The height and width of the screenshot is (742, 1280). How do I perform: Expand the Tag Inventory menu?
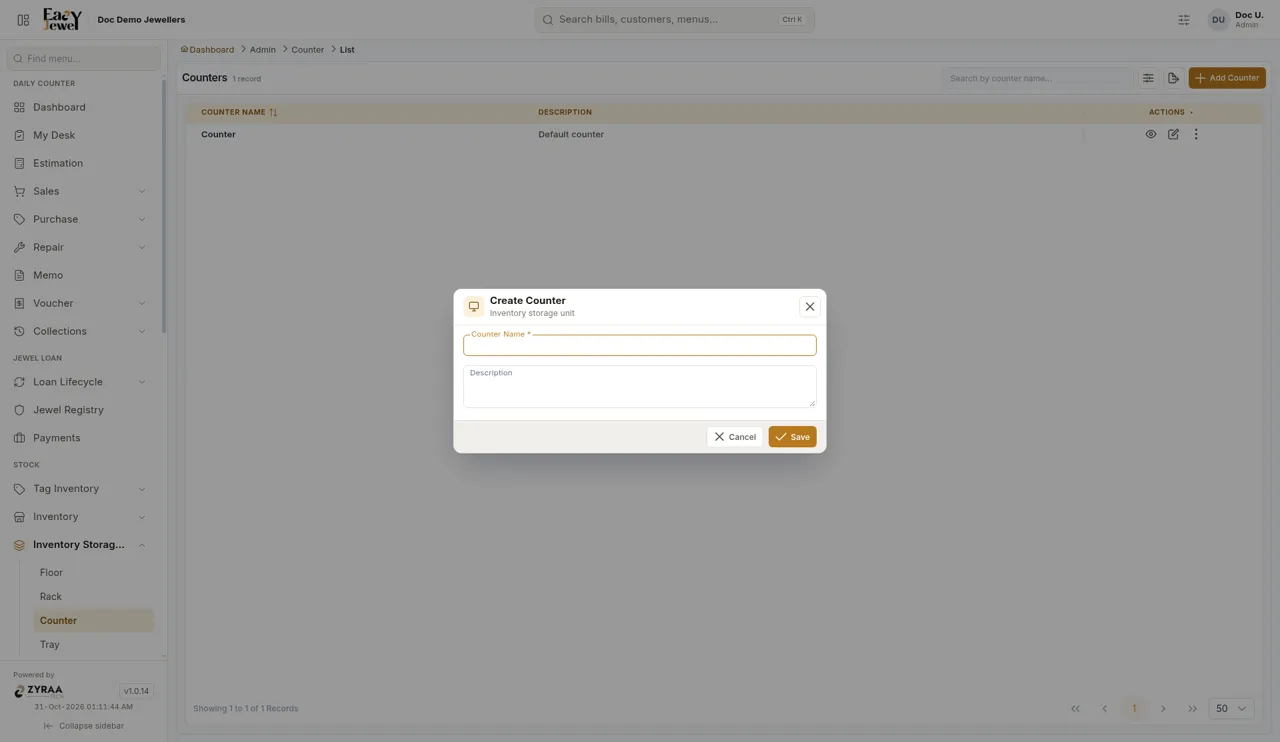[x=82, y=489]
